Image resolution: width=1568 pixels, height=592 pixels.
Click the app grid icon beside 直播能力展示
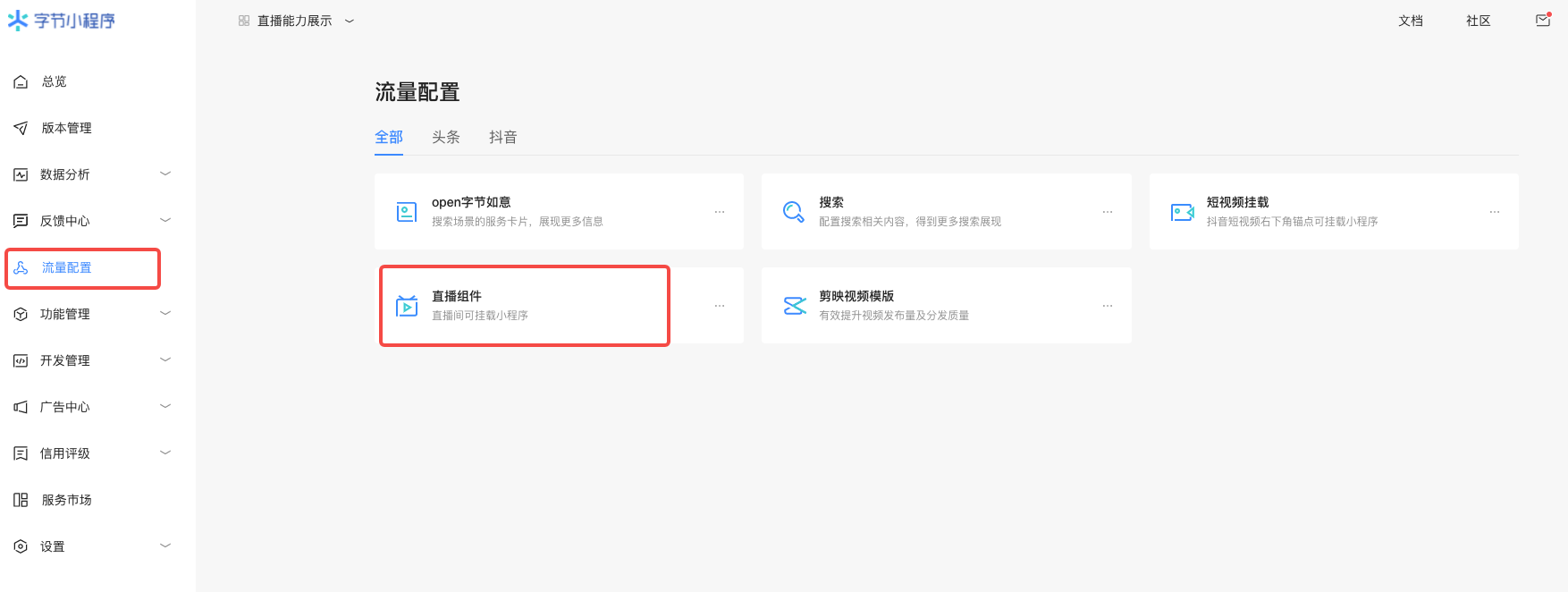coord(244,21)
